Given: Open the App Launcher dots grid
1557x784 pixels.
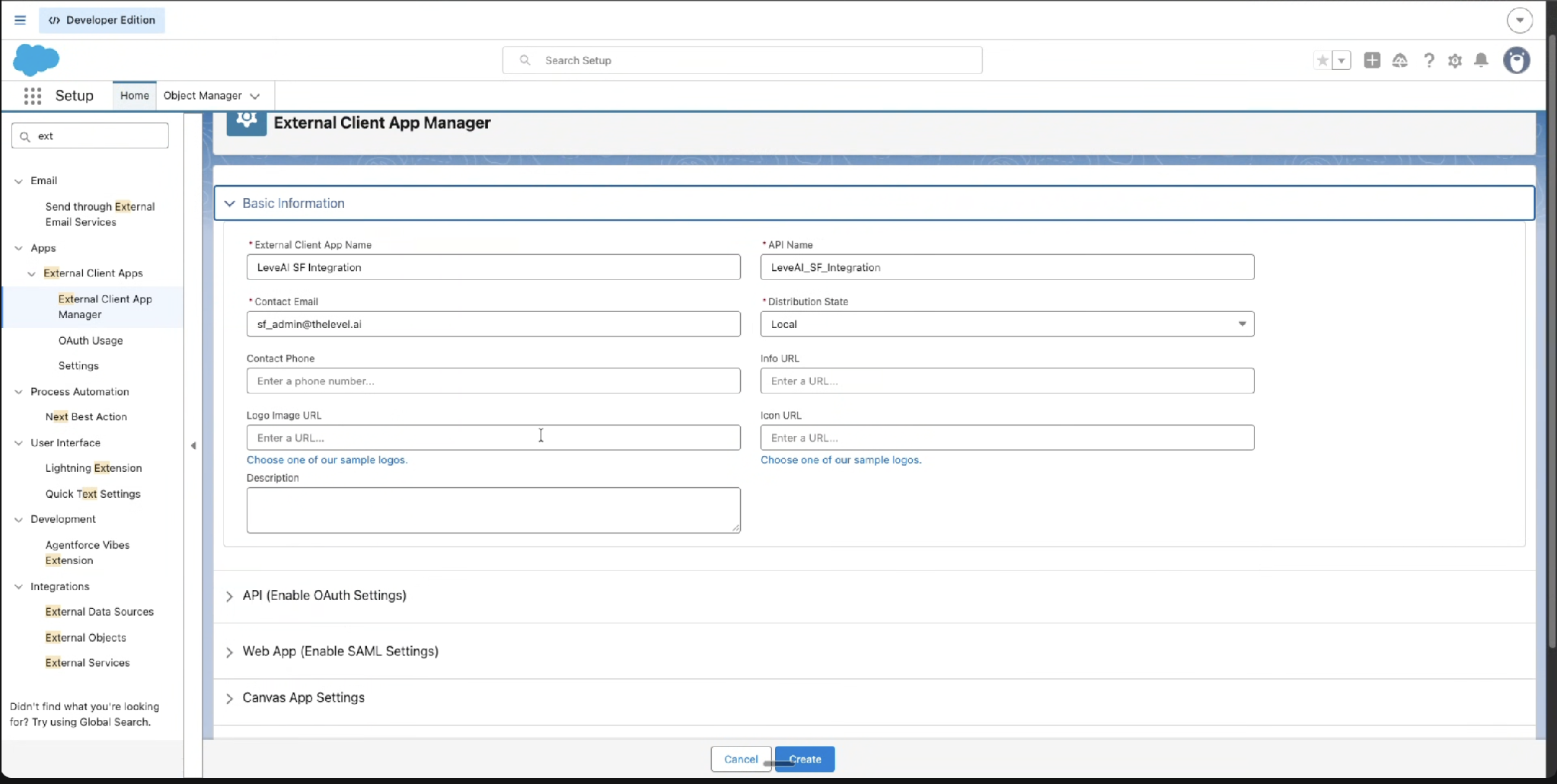Looking at the screenshot, I should pos(32,96).
